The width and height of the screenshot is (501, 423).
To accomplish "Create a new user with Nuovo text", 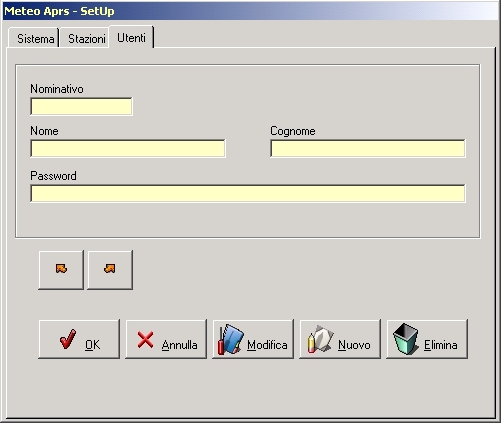I will (354, 345).
